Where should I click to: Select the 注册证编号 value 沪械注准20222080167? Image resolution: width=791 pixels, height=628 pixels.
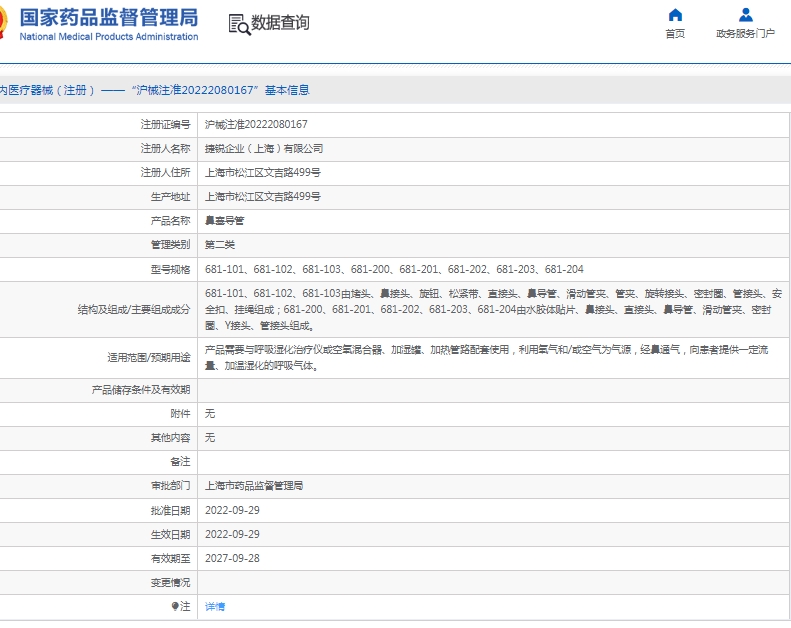256,125
